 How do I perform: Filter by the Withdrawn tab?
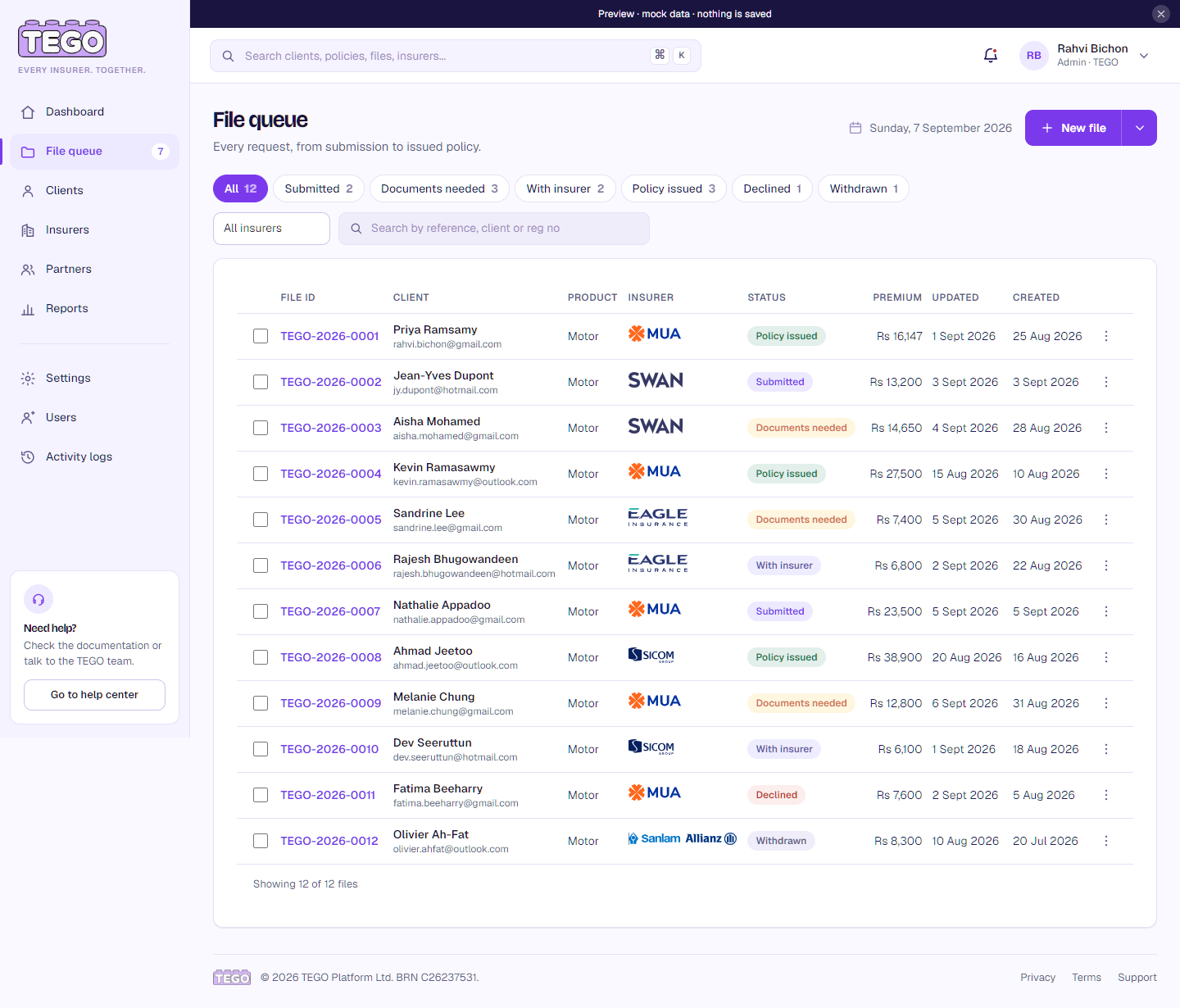[864, 188]
